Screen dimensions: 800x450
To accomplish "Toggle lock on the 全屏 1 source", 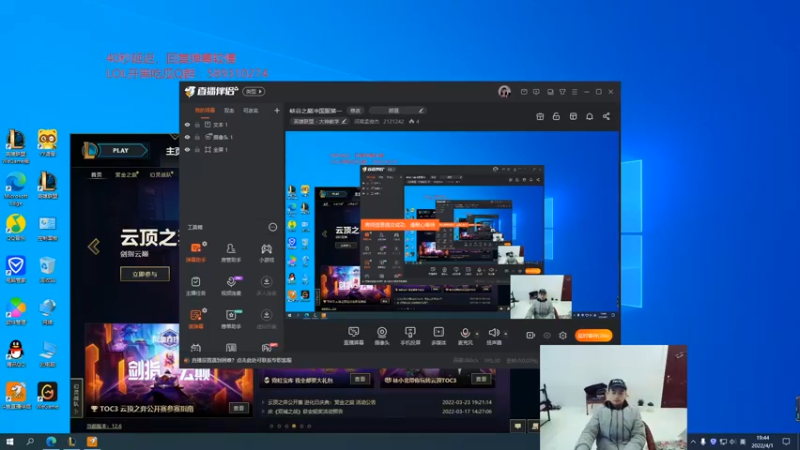I will [x=197, y=150].
